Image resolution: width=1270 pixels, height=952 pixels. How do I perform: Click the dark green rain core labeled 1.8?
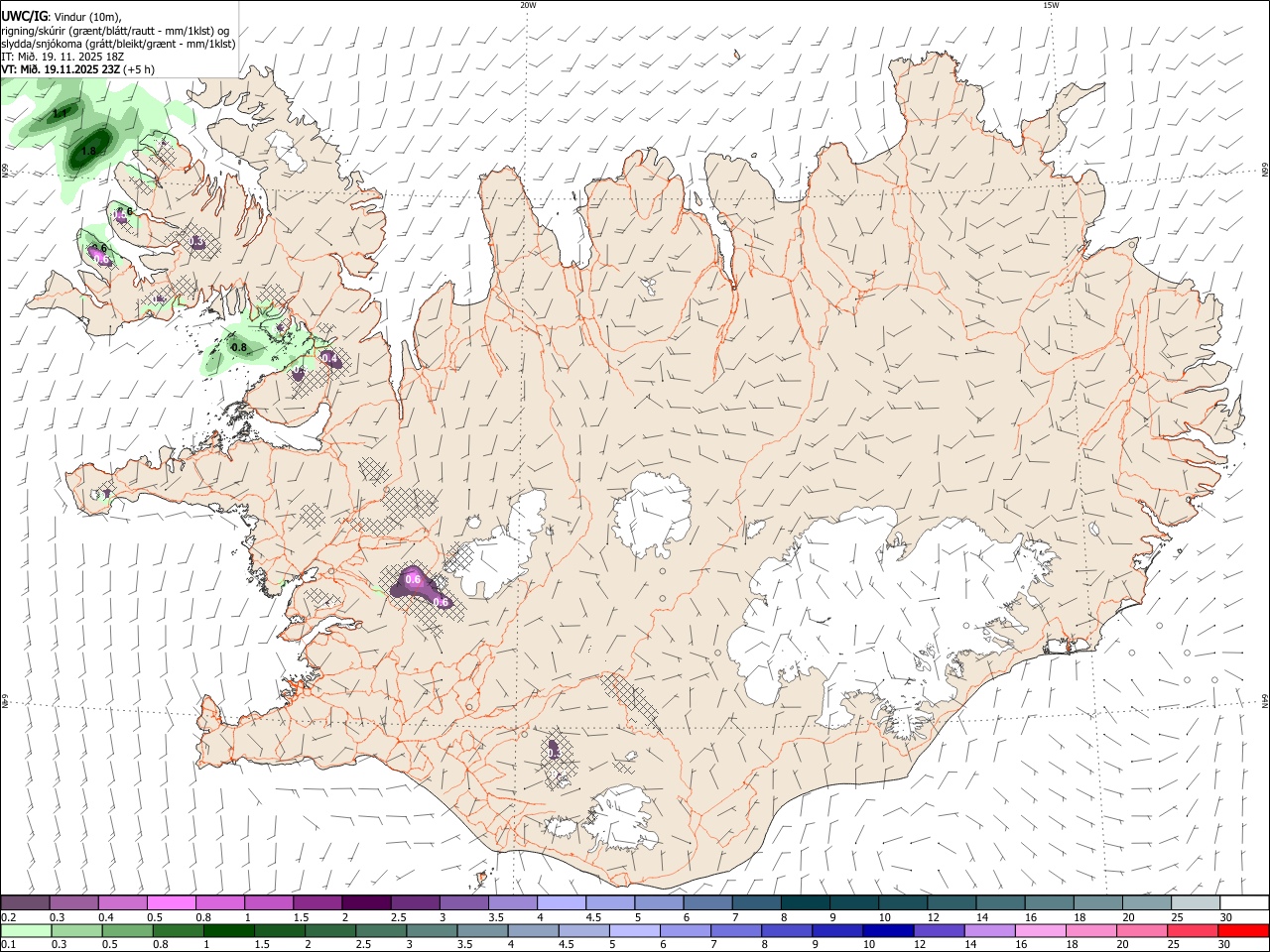(89, 149)
